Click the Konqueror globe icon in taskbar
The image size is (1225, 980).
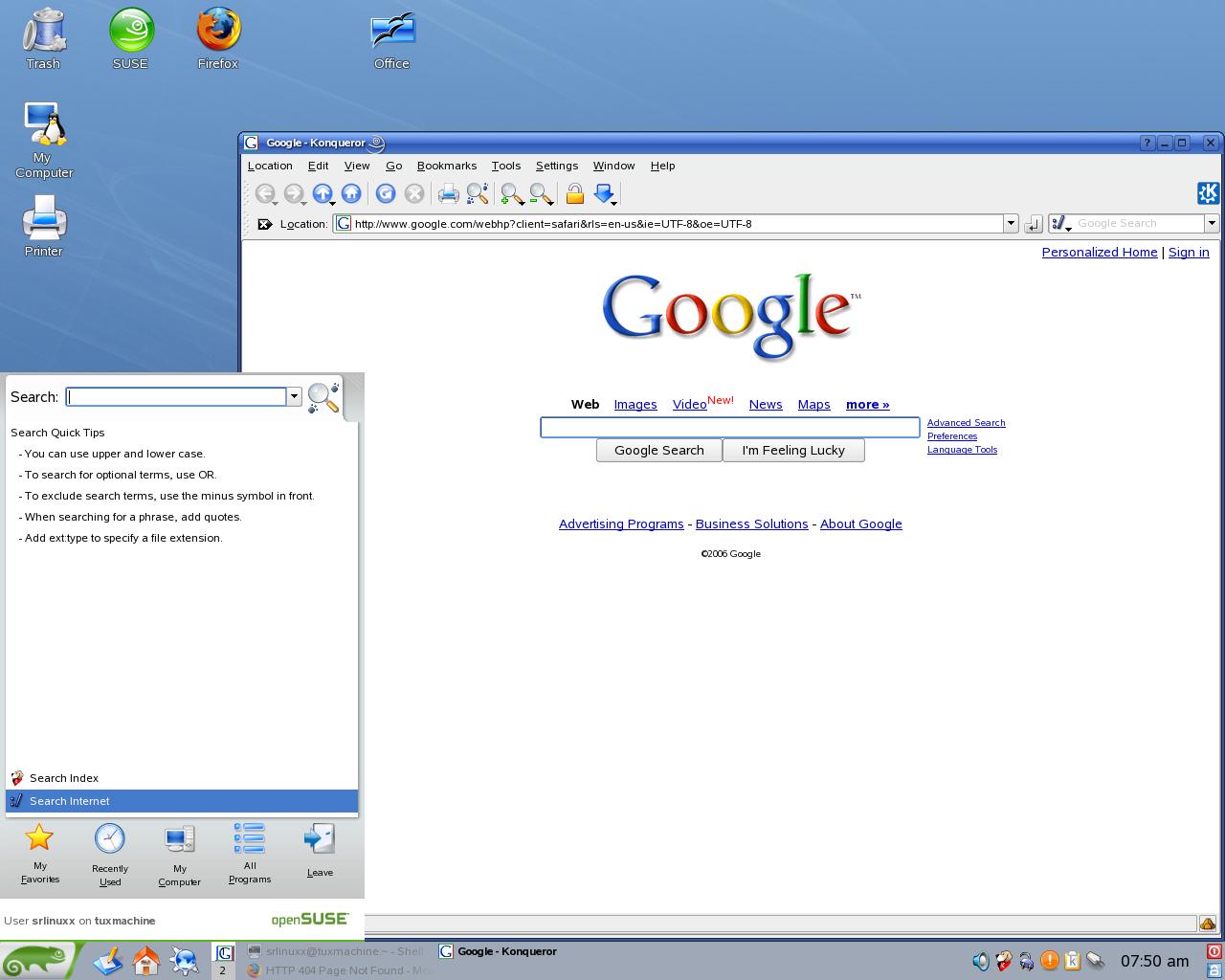(184, 960)
